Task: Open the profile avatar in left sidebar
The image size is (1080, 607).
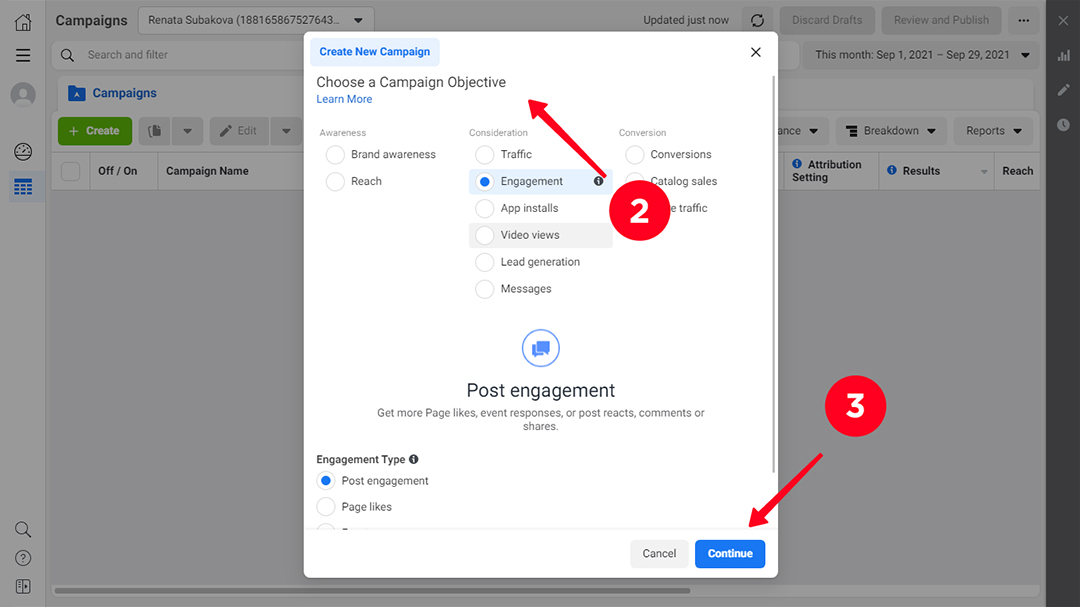Action: (x=23, y=94)
